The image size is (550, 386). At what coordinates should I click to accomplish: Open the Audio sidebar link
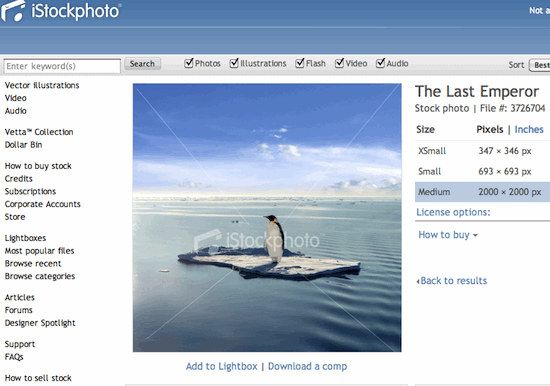click(x=15, y=111)
